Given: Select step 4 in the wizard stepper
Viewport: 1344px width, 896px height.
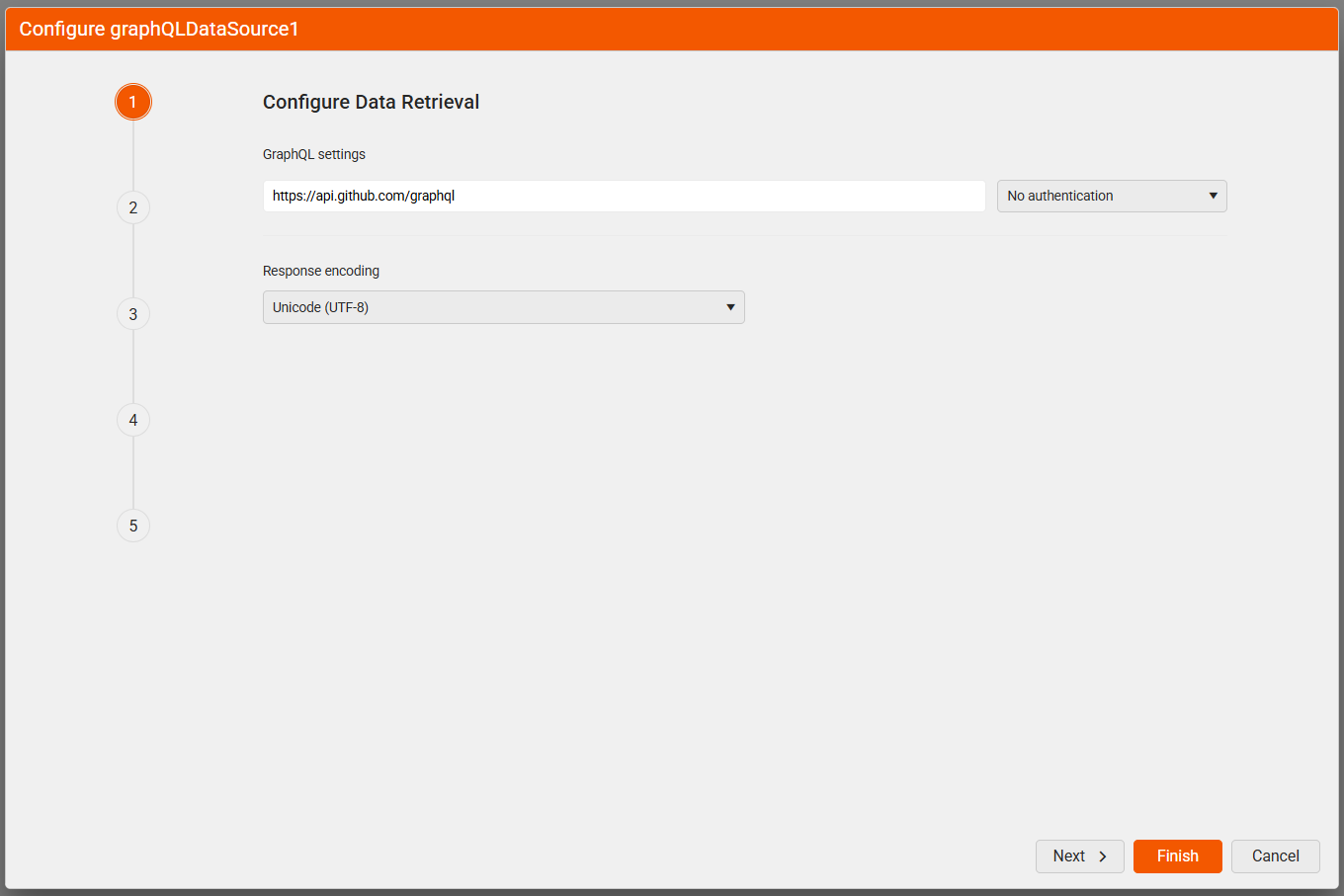Looking at the screenshot, I should [132, 420].
